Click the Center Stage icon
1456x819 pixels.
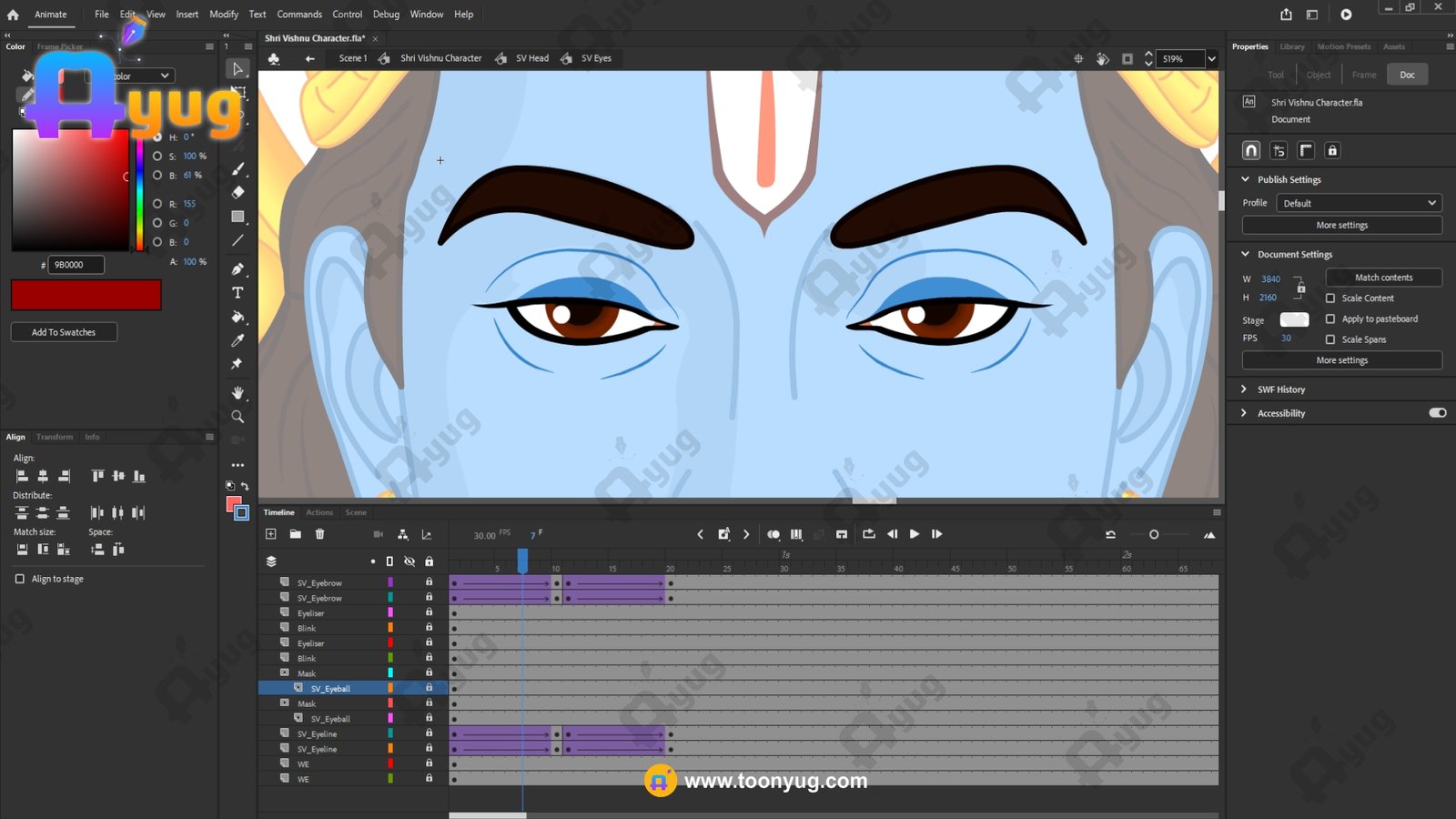point(1078,58)
